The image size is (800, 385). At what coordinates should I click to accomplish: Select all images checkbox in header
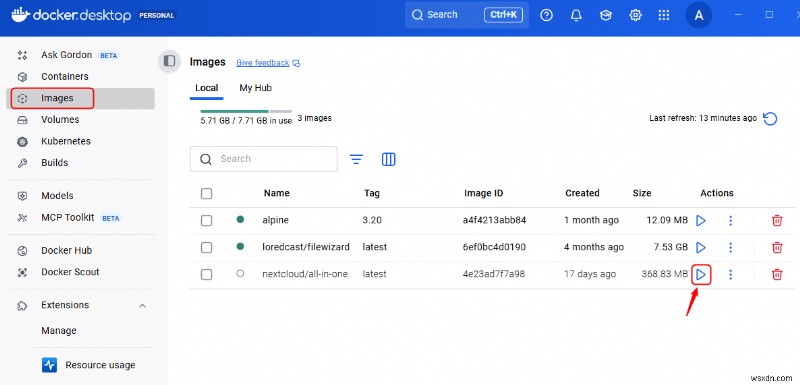(x=206, y=193)
